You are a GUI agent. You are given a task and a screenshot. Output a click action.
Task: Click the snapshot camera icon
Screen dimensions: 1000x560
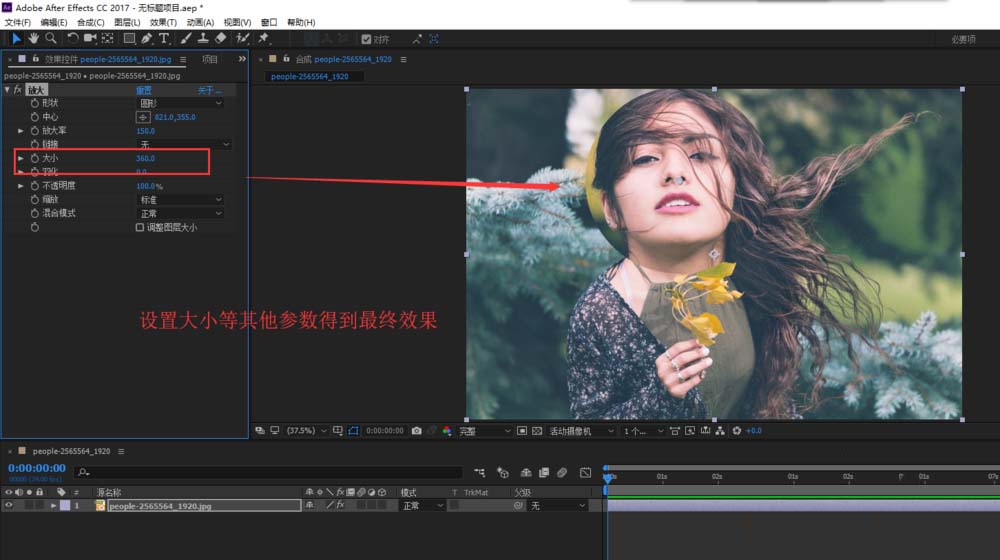click(416, 431)
